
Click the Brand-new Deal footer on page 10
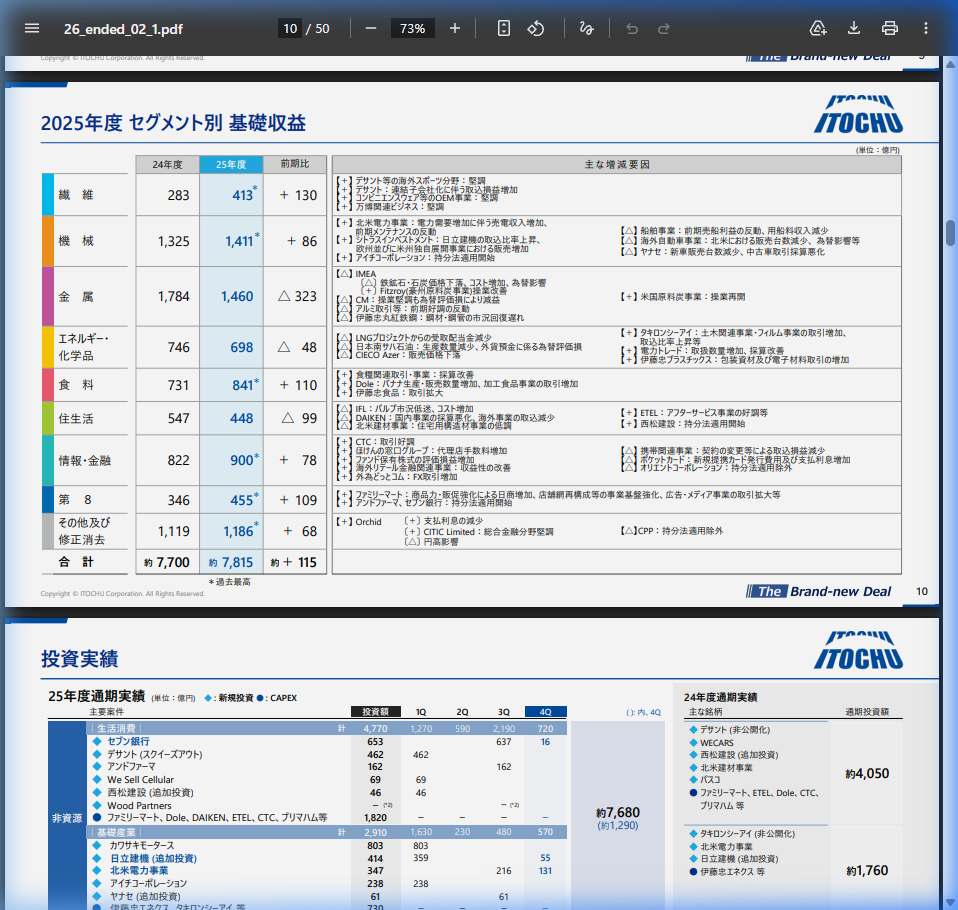[x=819, y=591]
